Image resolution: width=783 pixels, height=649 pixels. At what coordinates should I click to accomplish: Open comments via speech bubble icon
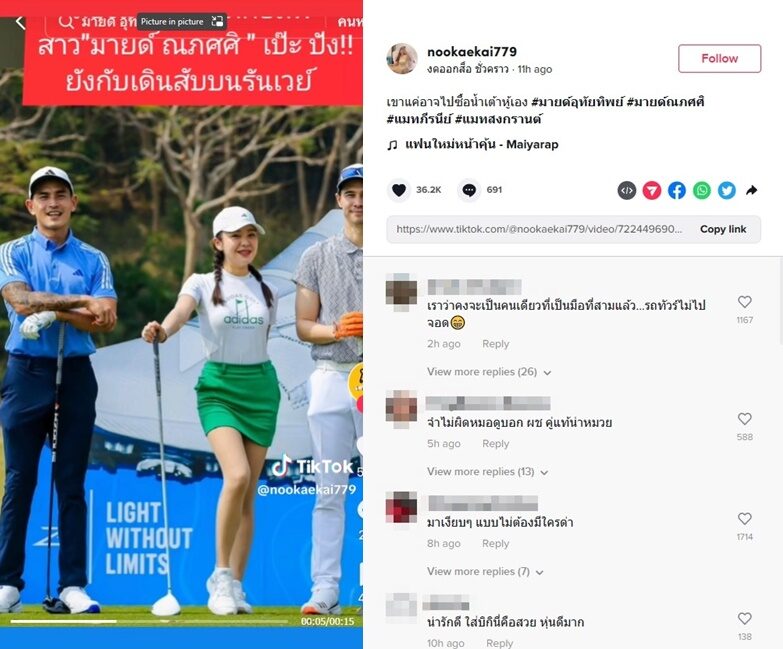click(x=469, y=190)
